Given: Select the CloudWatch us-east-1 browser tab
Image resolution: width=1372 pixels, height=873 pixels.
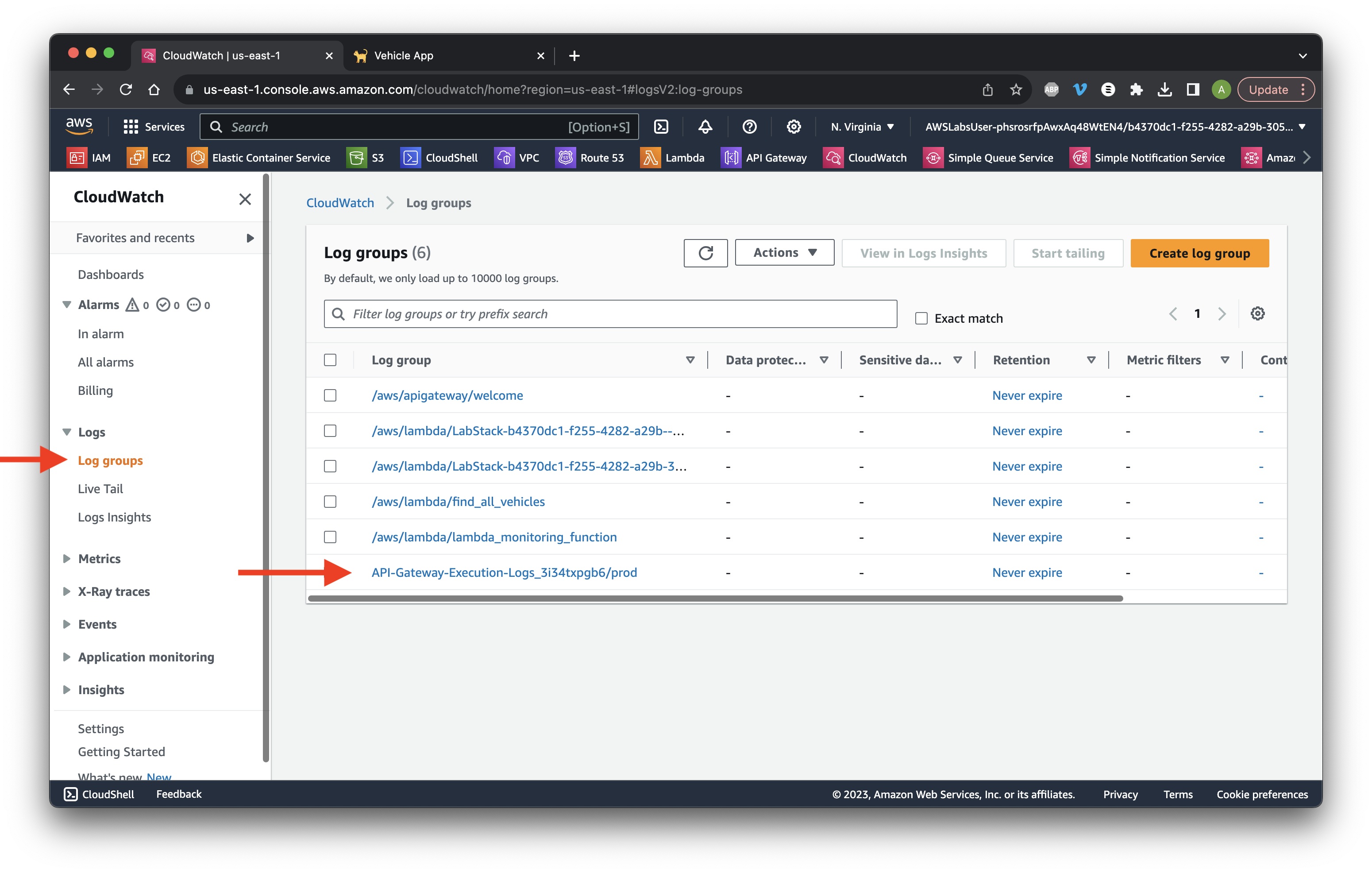Looking at the screenshot, I should click(236, 55).
